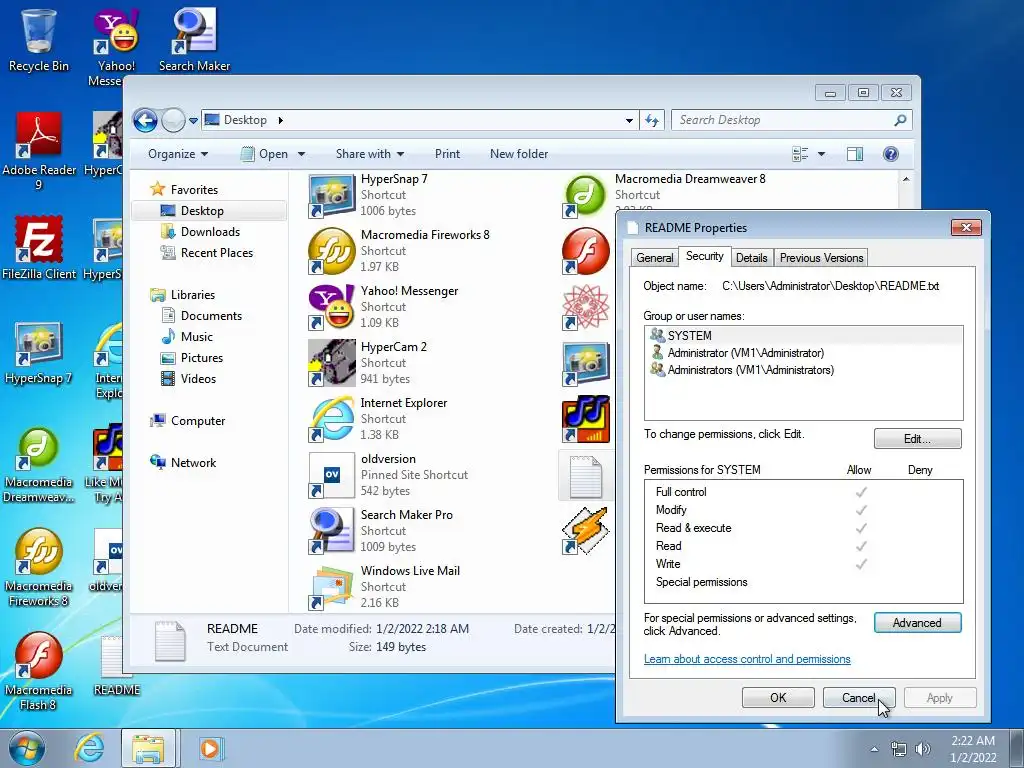Open Windows Media Player taskbar icon
Image resolution: width=1024 pixels, height=768 pixels.
[x=210, y=748]
